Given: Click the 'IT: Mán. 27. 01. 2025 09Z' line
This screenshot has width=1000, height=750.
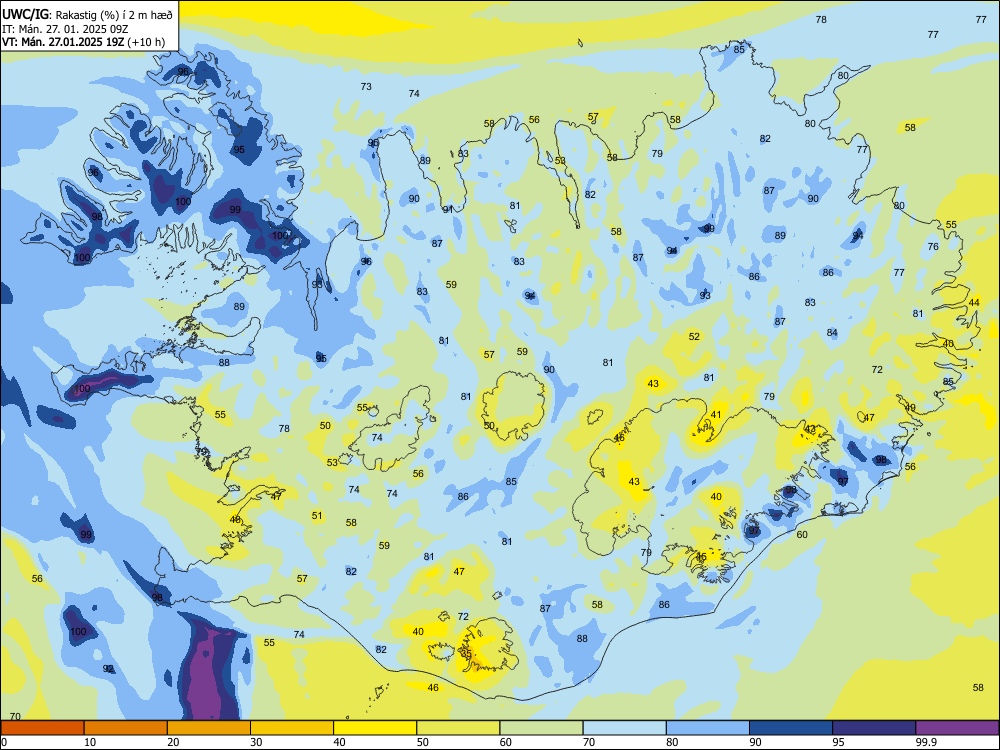Looking at the screenshot, I should coord(65,29).
